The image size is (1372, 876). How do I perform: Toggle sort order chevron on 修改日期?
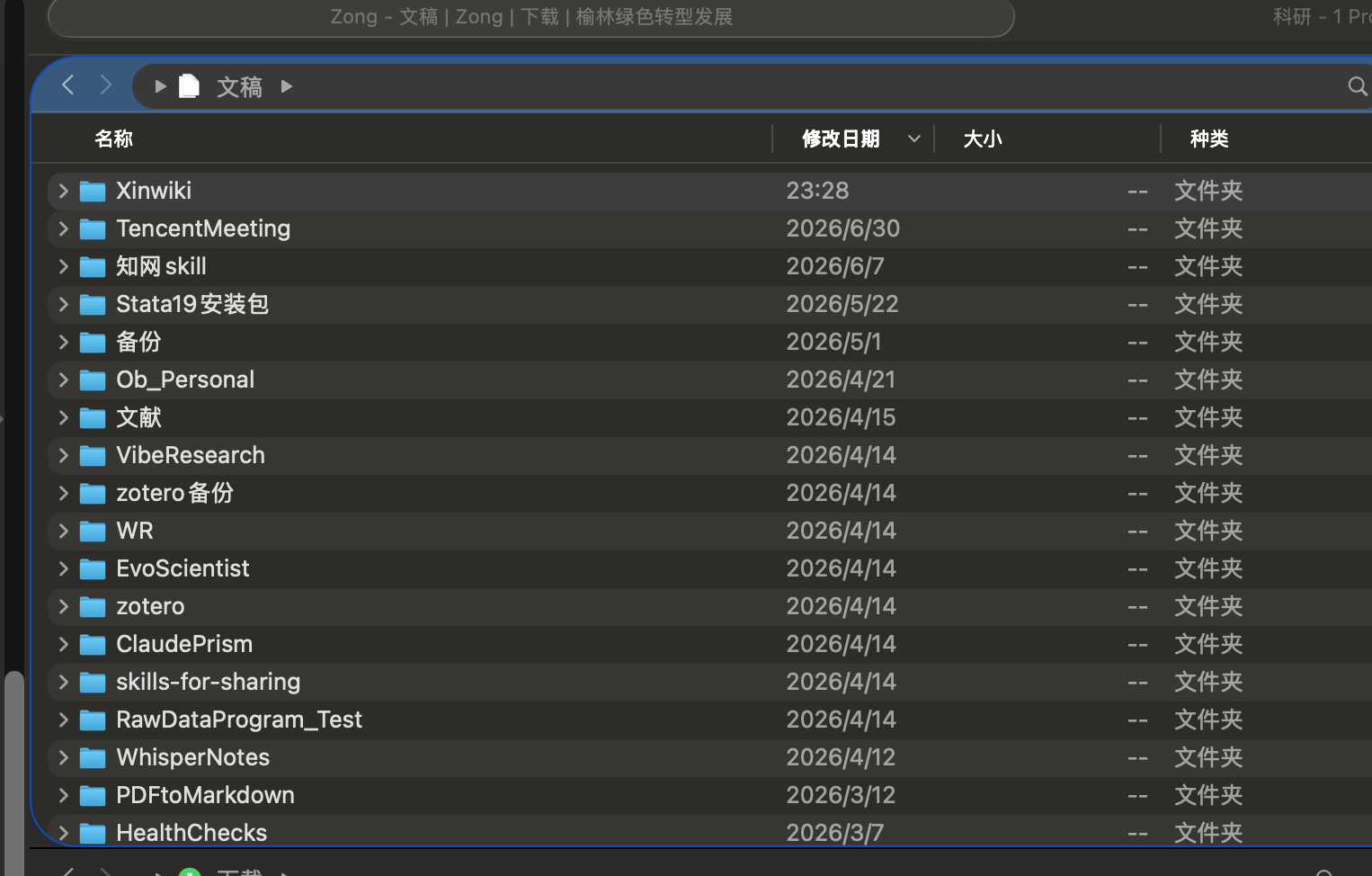coord(914,139)
